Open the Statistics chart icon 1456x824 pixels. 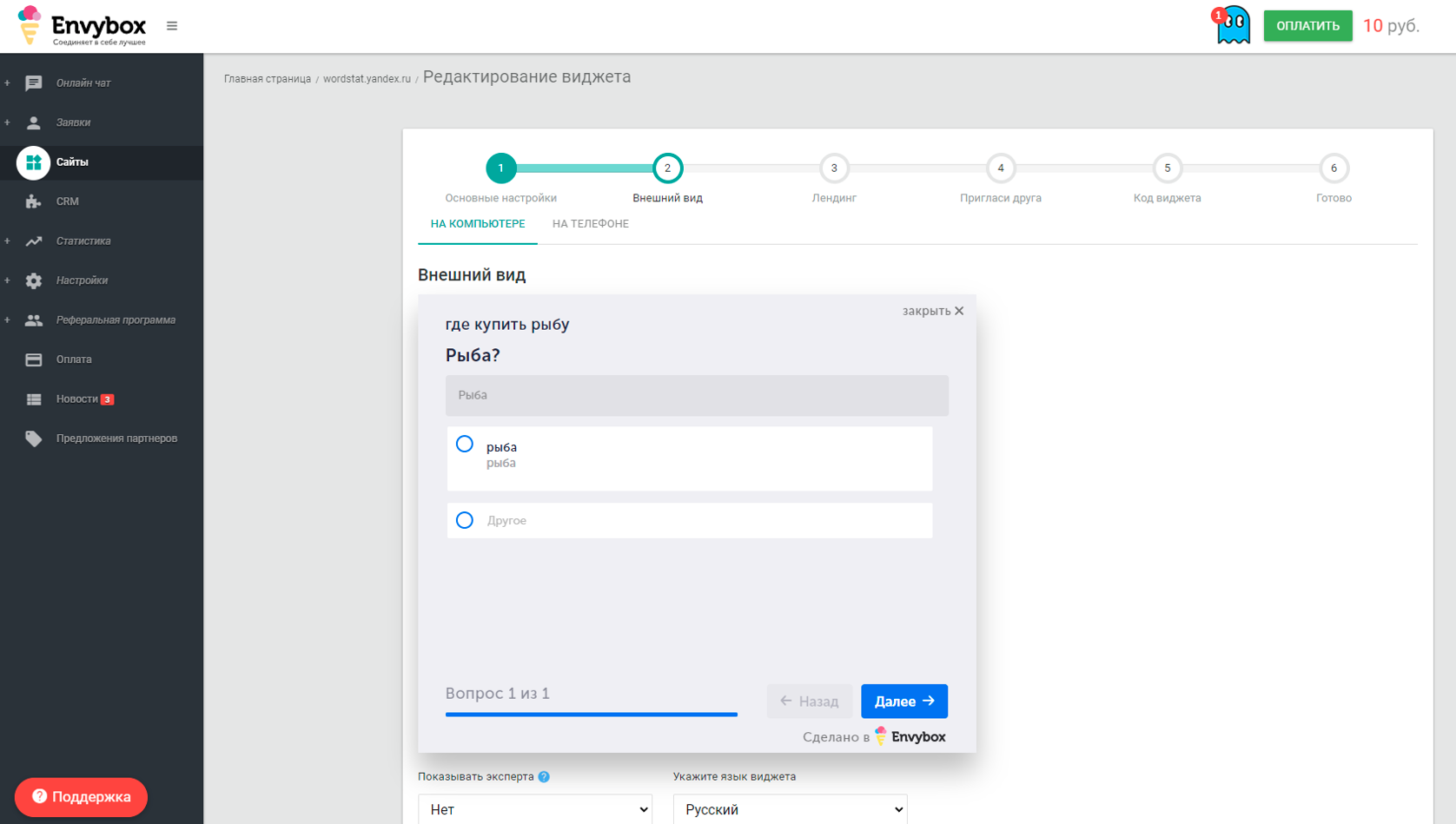(x=34, y=241)
